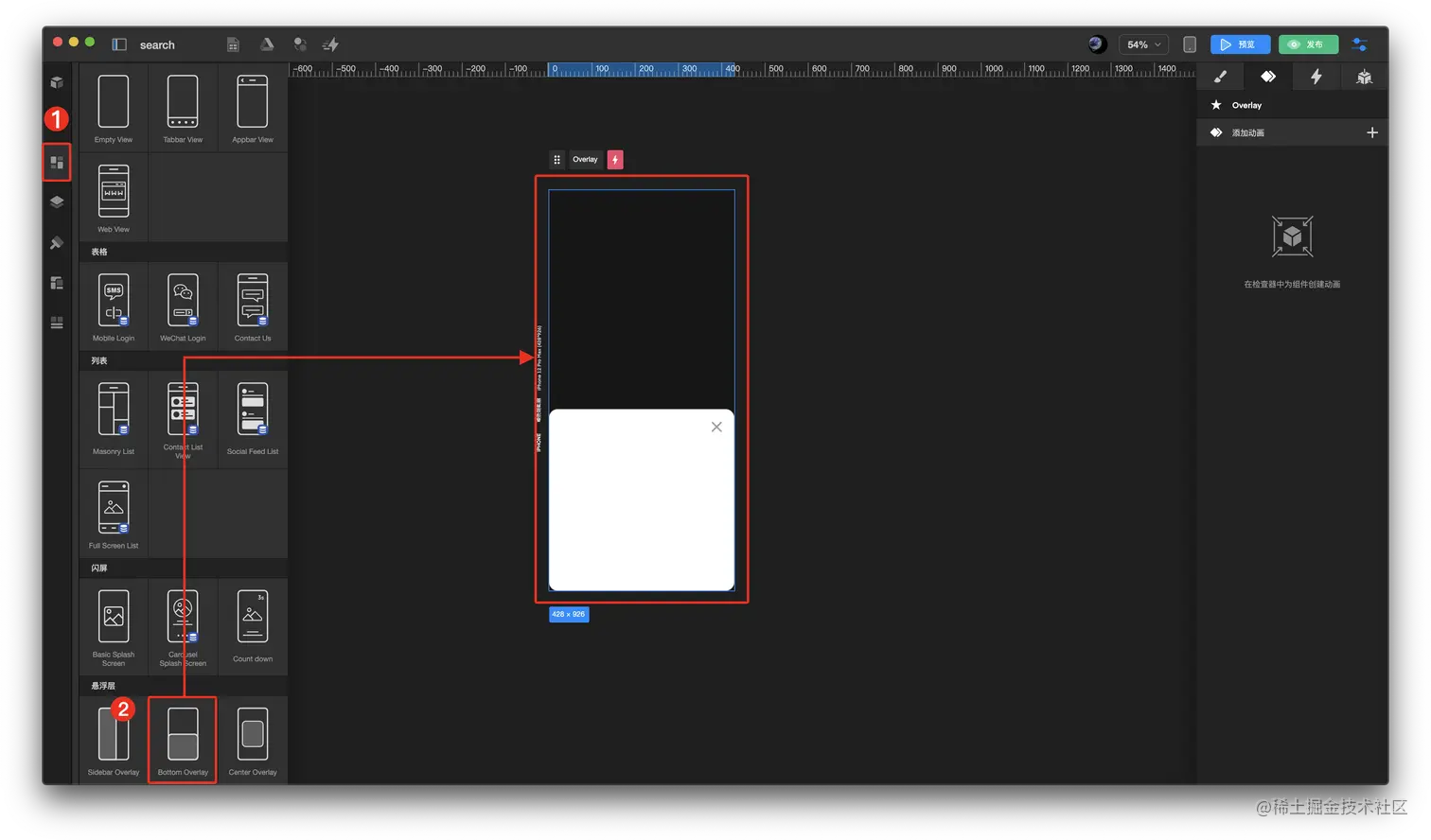Select the Mobile Login template
Viewport: 1431px width, 840px height.
[114, 306]
